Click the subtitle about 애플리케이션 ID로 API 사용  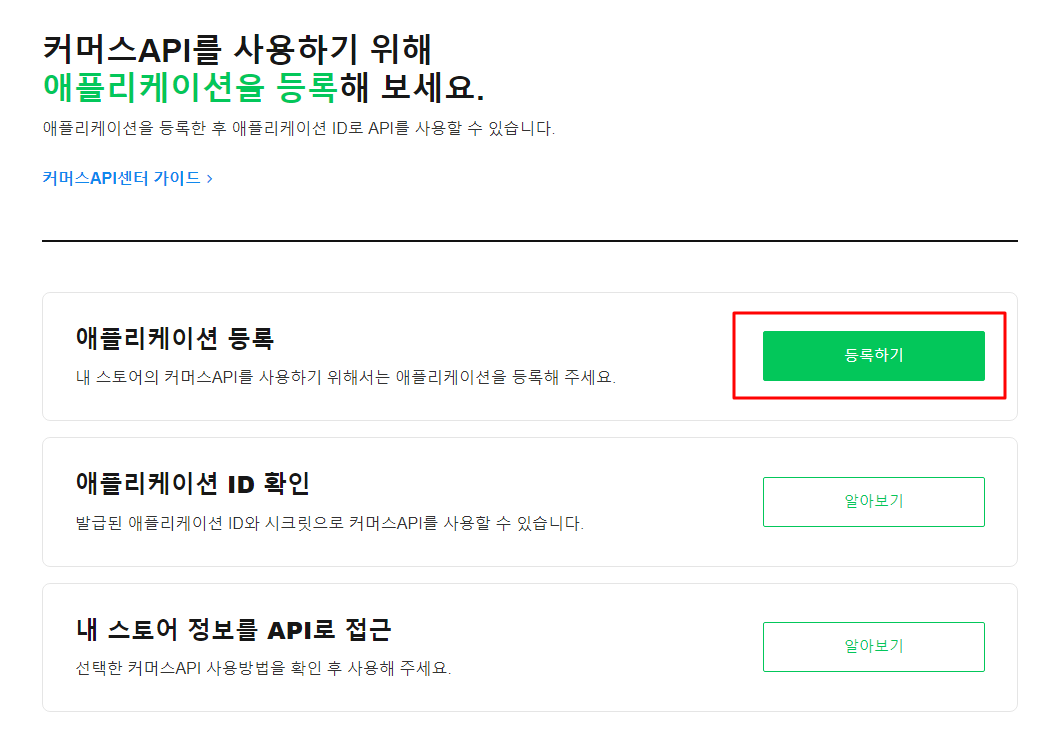(298, 129)
